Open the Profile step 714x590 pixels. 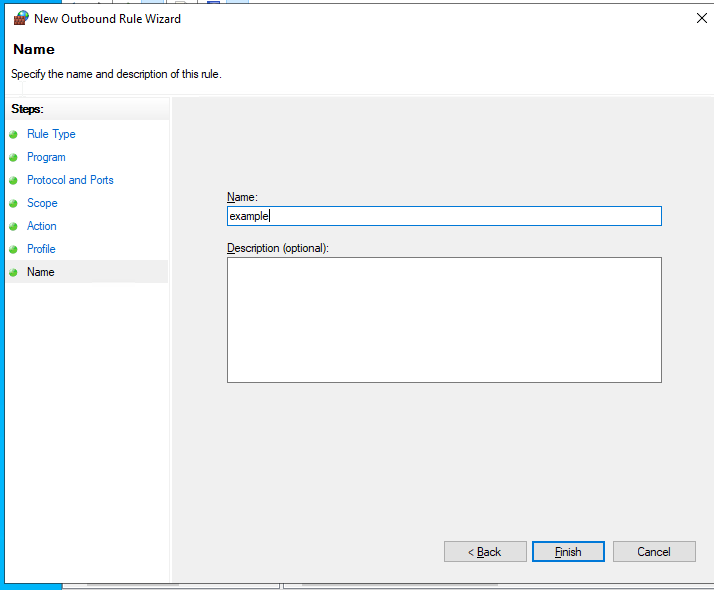click(41, 249)
